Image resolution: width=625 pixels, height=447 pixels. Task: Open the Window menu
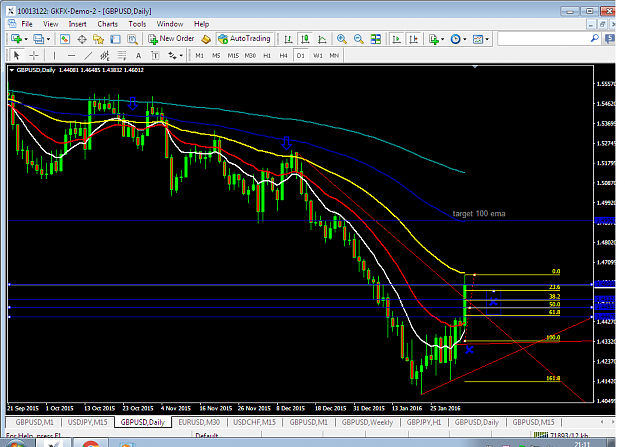(170, 24)
